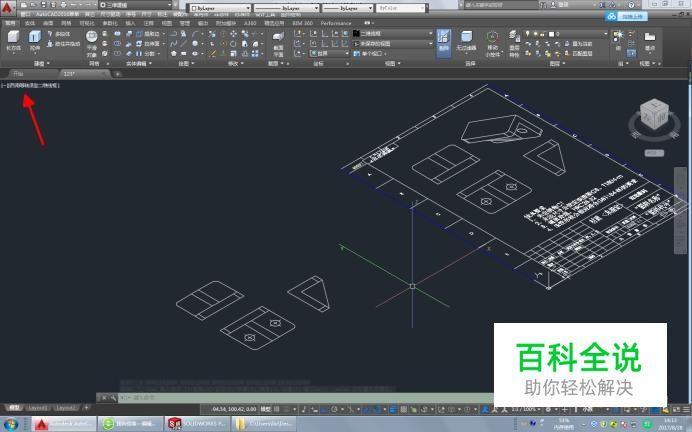Expand the Solid Editing panel title
692x432 pixels.
(x=139, y=64)
